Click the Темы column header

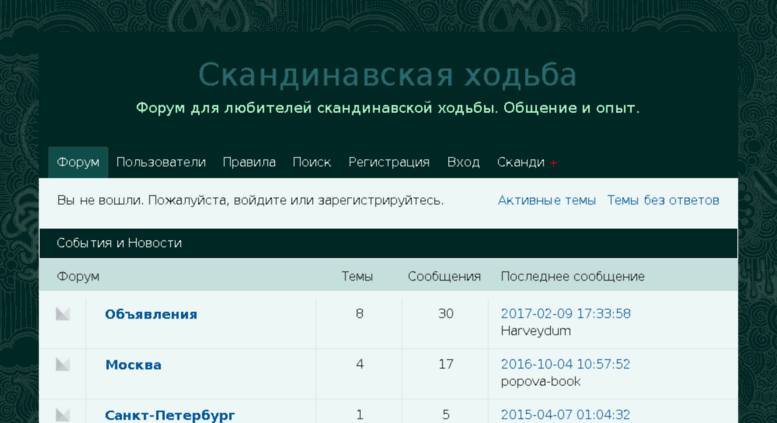click(357, 276)
